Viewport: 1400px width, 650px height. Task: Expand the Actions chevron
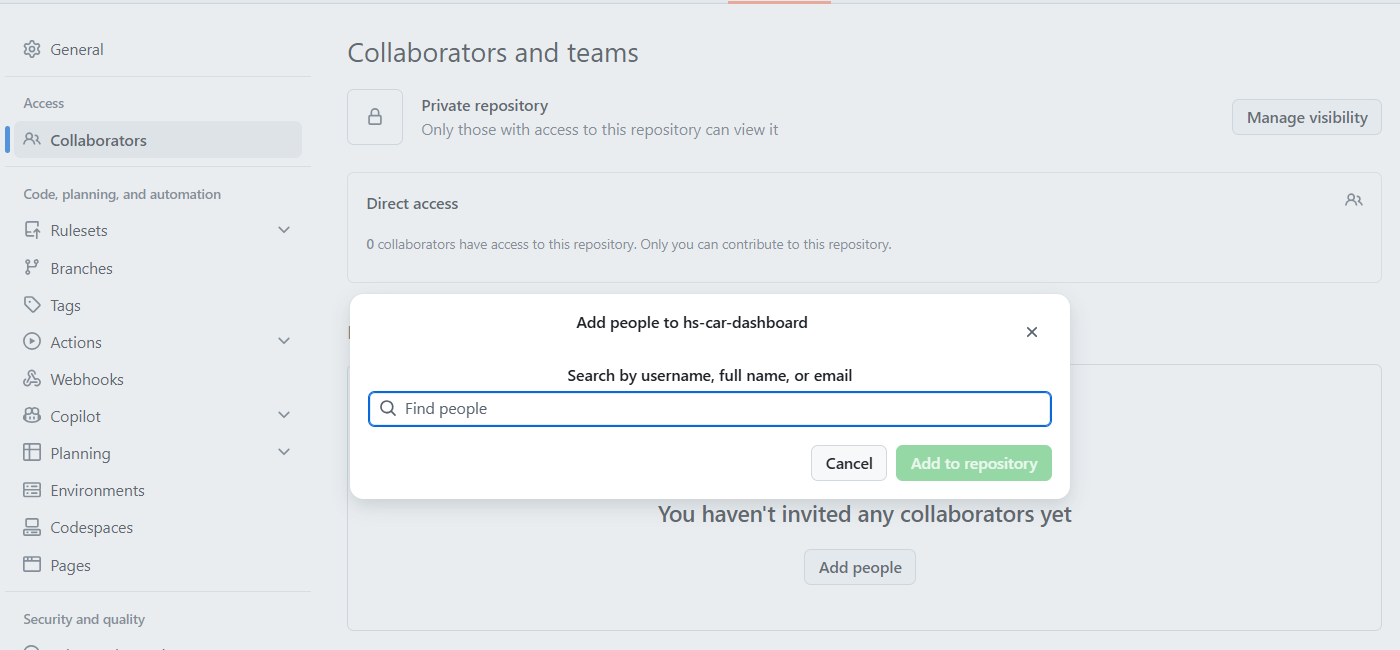pos(284,342)
